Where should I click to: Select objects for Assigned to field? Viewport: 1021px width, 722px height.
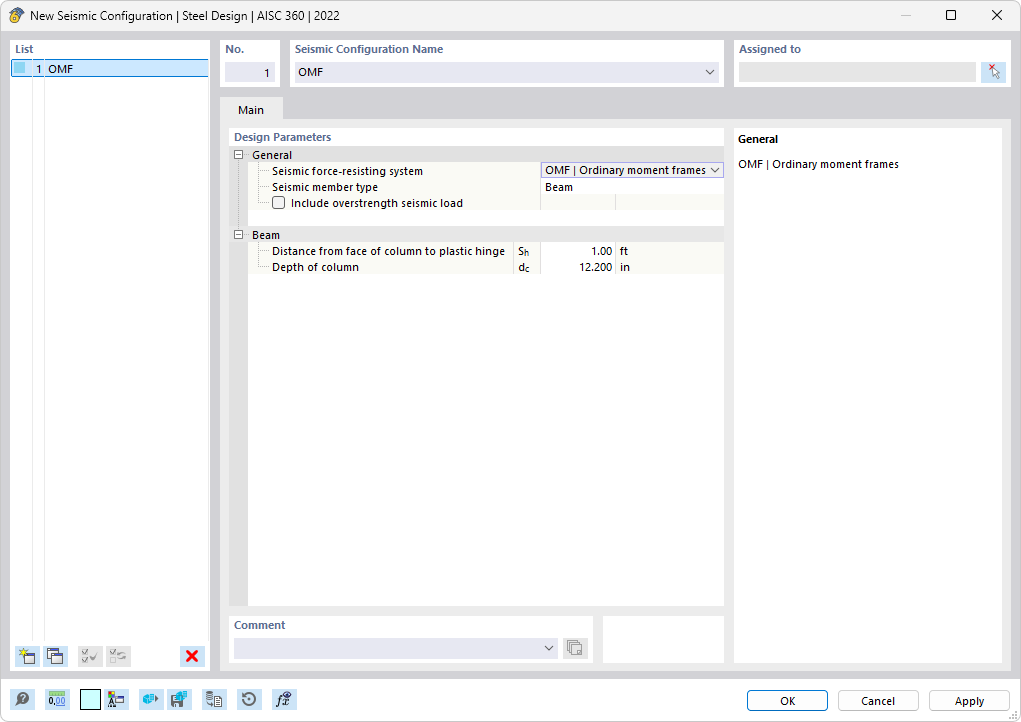click(x=993, y=71)
